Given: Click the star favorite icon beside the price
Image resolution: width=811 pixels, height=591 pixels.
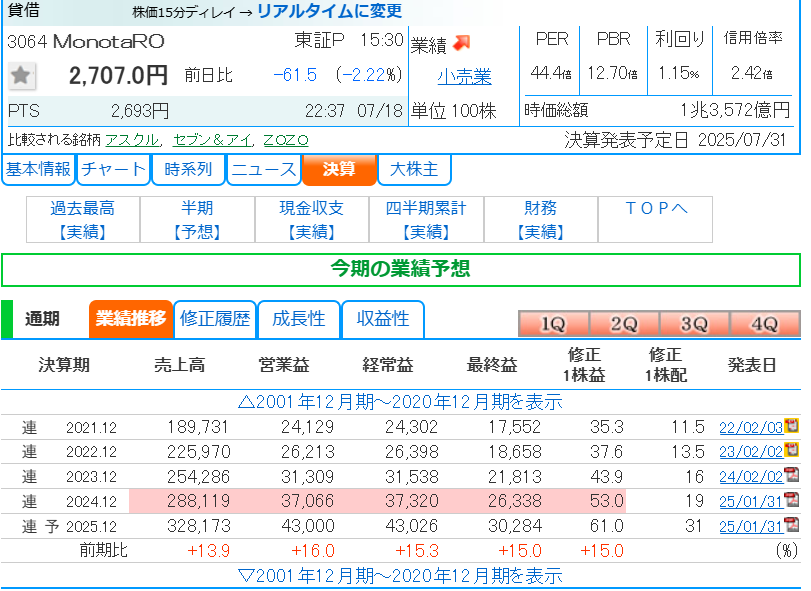Looking at the screenshot, I should (x=22, y=75).
